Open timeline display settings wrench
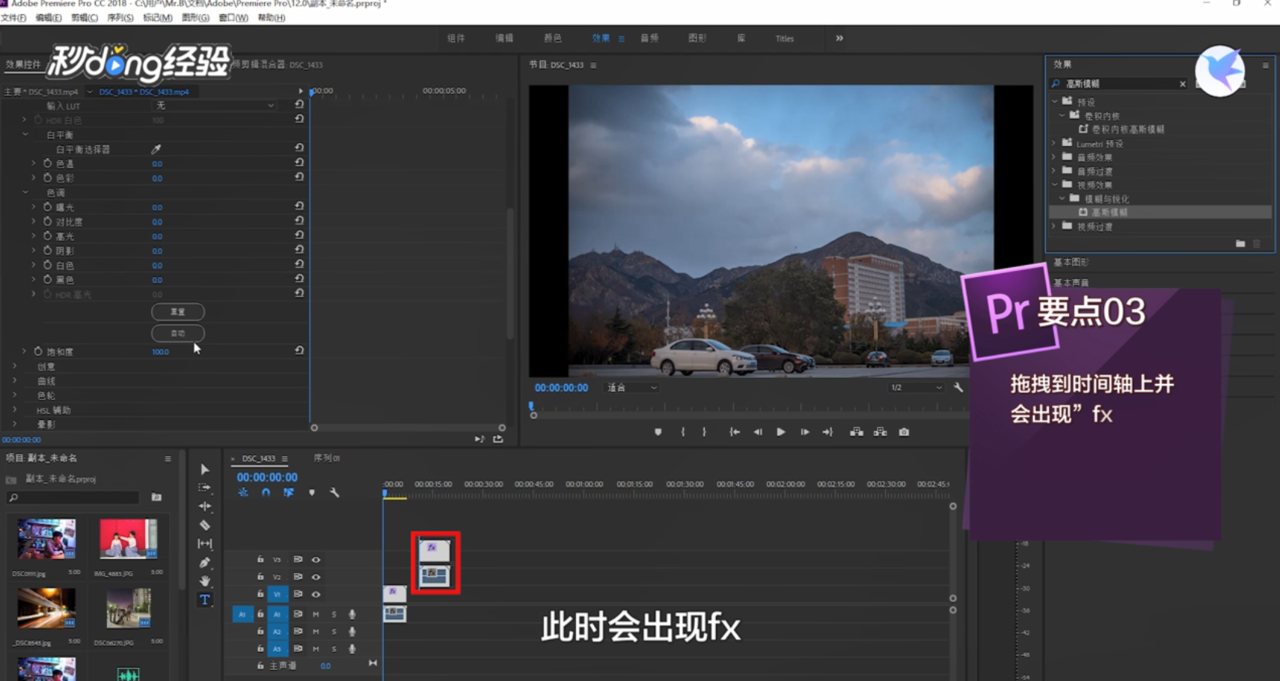The width and height of the screenshot is (1280, 681). click(334, 492)
